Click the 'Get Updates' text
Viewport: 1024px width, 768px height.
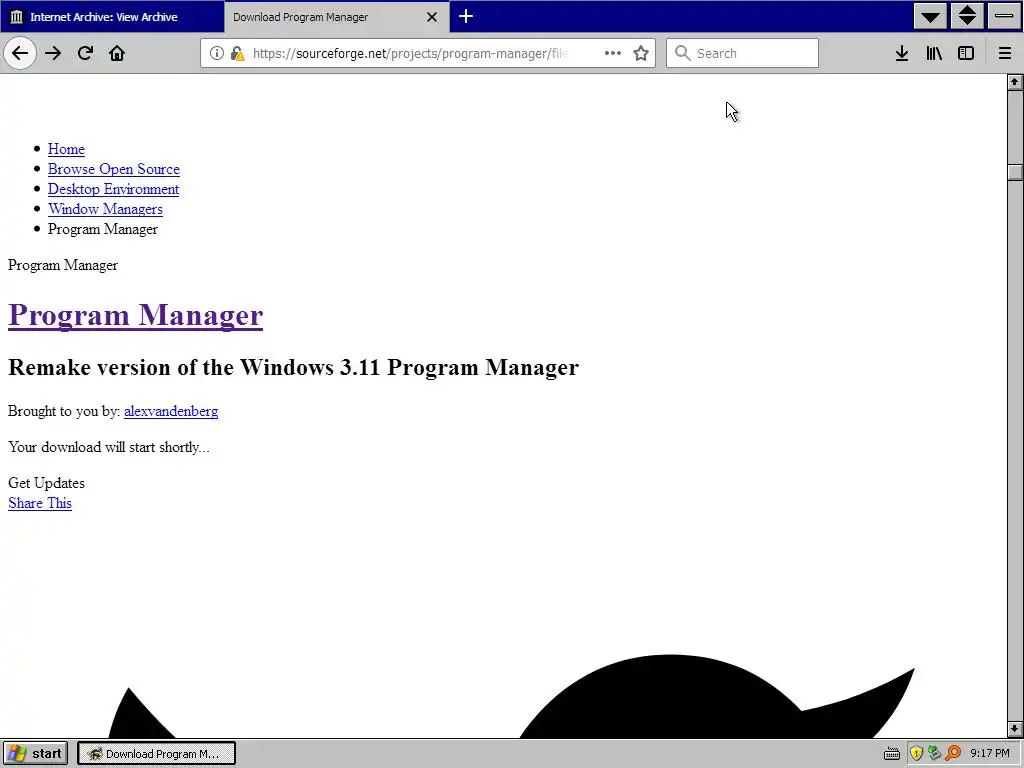tap(46, 483)
